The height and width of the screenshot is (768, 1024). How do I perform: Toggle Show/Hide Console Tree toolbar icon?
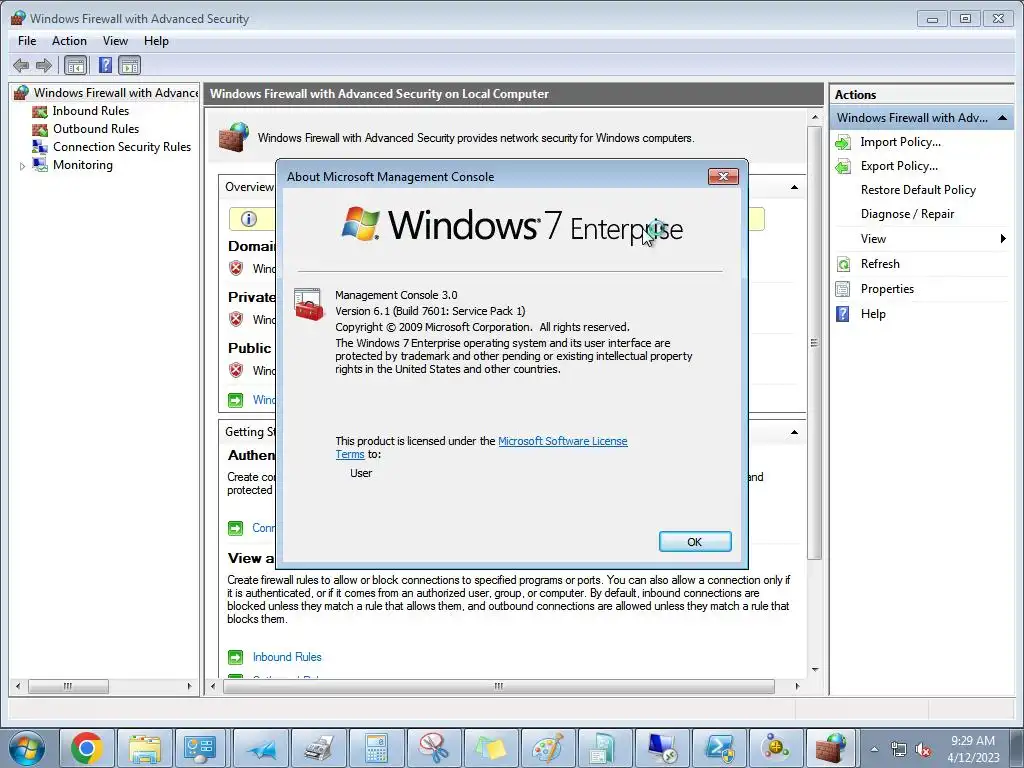[76, 65]
